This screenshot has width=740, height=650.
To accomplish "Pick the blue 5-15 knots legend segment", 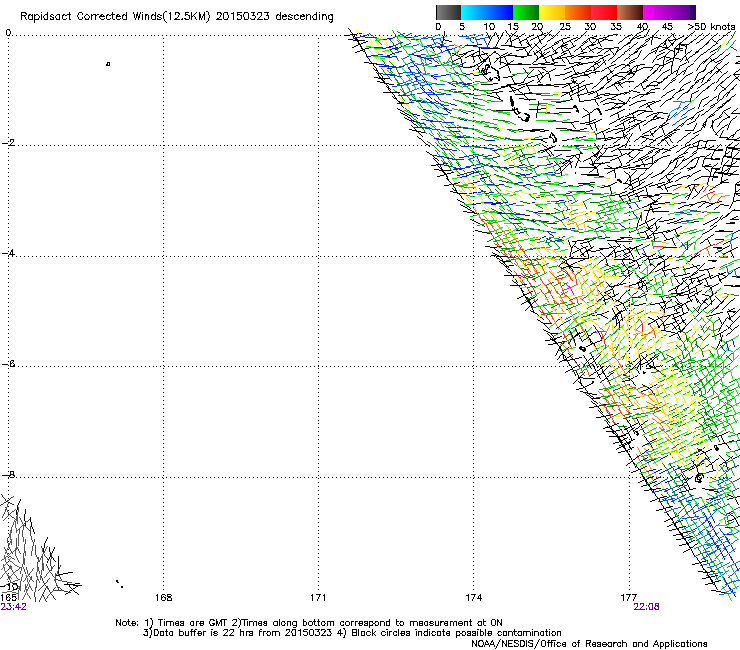I will pyautogui.click(x=487, y=12).
